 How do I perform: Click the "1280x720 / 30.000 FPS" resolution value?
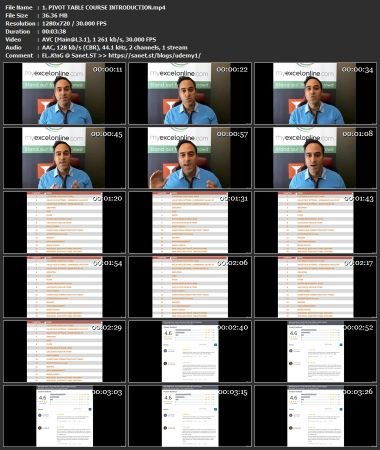[74, 23]
